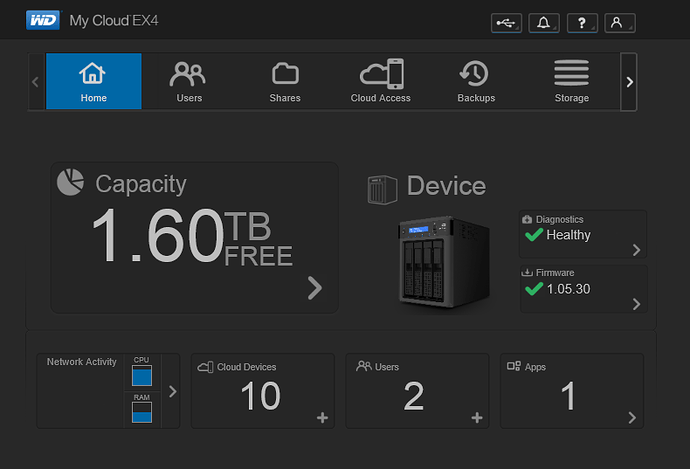The image size is (690, 469).
Task: Open the Users tab
Action: click(189, 81)
